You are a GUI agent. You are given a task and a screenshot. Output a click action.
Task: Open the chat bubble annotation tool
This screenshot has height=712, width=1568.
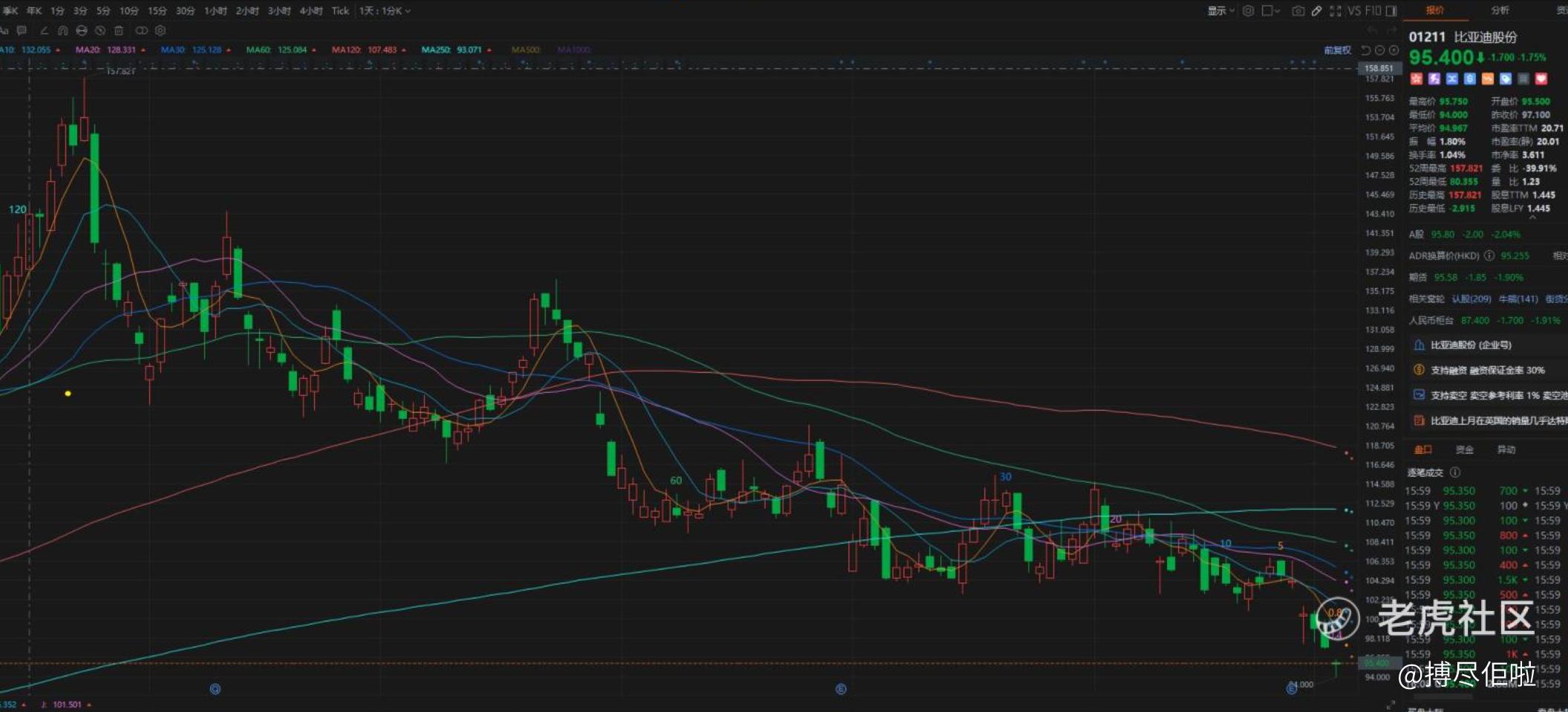(22, 30)
